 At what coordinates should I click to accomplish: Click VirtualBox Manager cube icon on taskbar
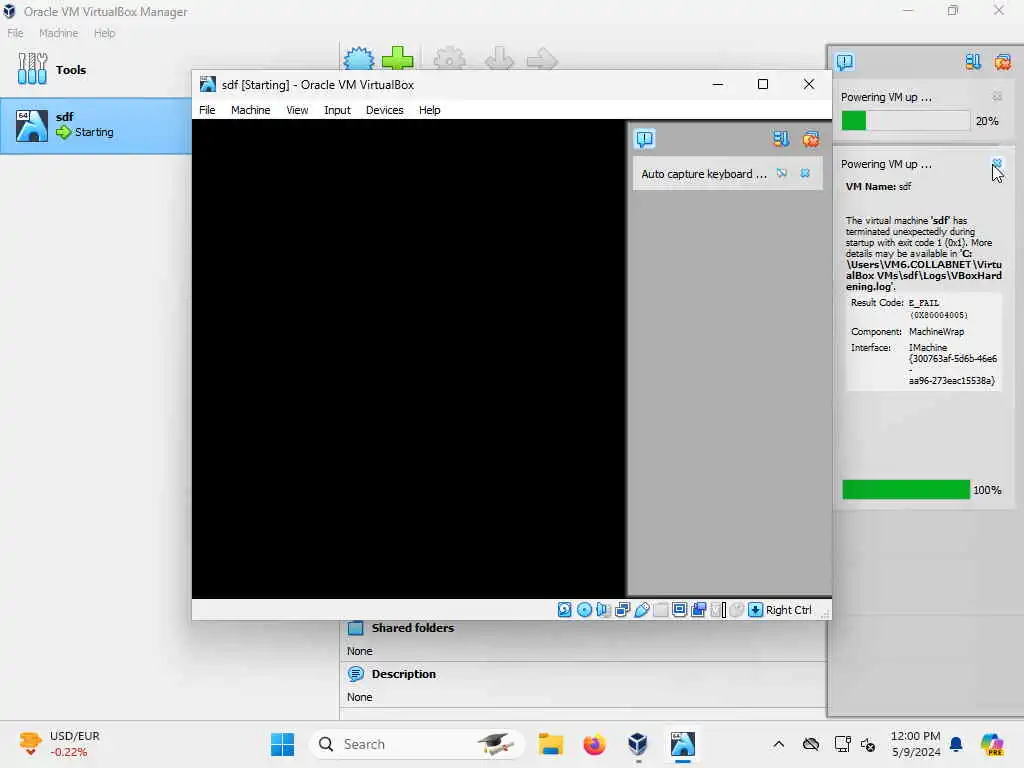pyautogui.click(x=637, y=744)
